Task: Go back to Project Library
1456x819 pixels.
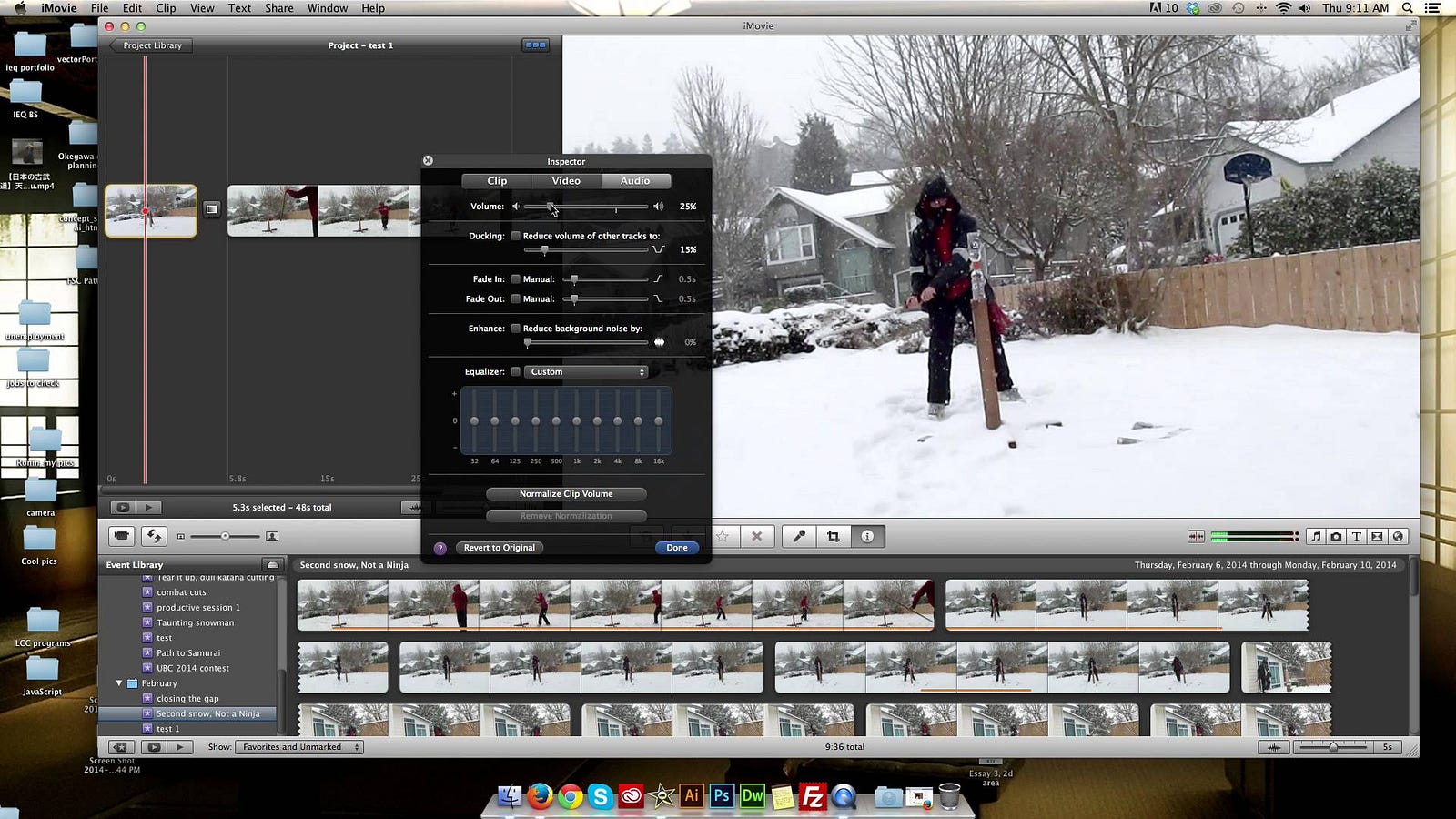Action: point(149,45)
